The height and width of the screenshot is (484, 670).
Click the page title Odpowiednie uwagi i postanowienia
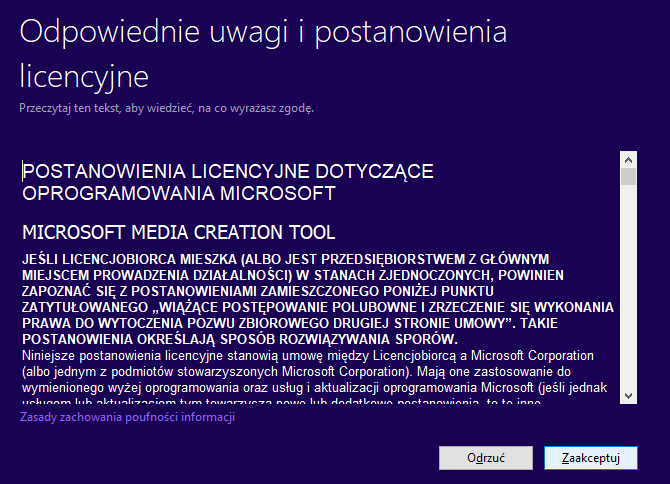[263, 32]
